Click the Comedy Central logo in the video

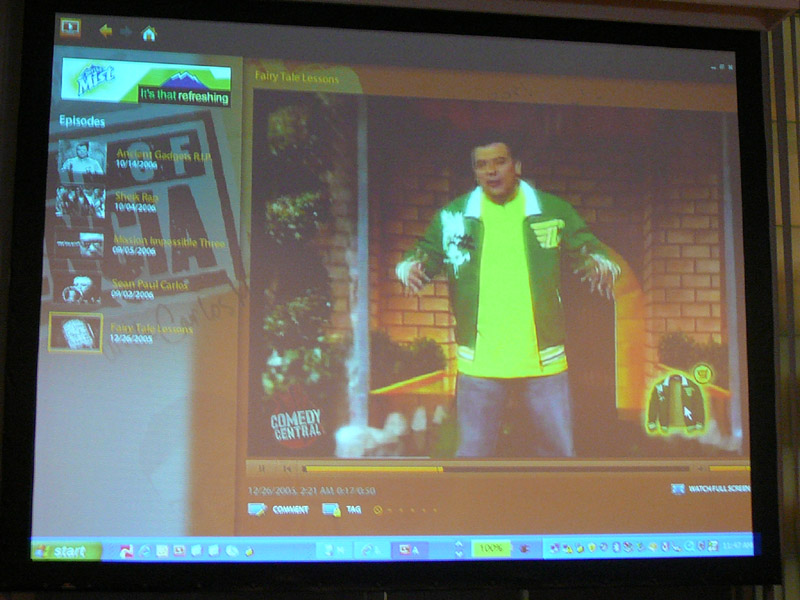296,424
